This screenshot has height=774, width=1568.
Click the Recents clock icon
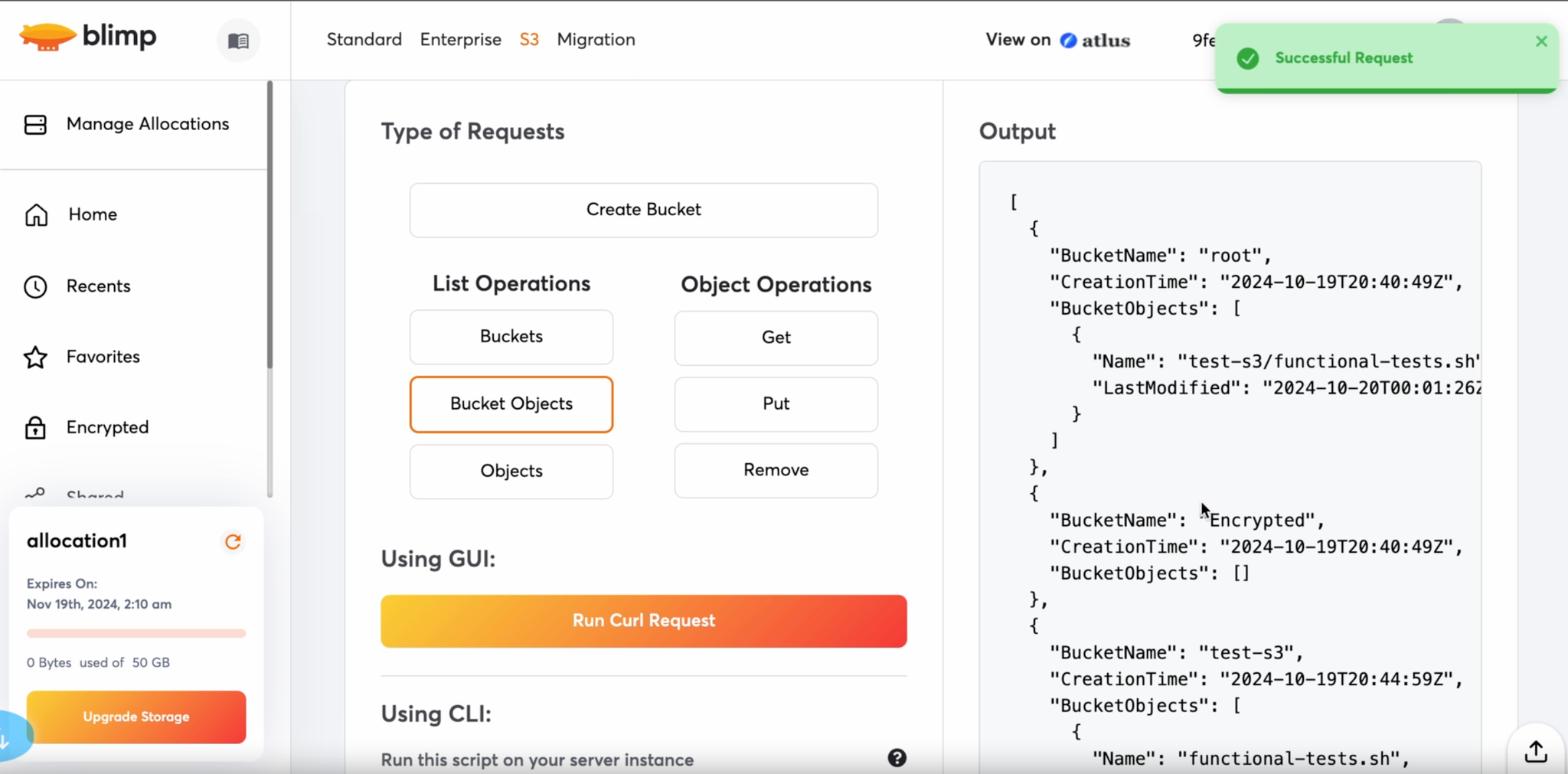[x=35, y=286]
